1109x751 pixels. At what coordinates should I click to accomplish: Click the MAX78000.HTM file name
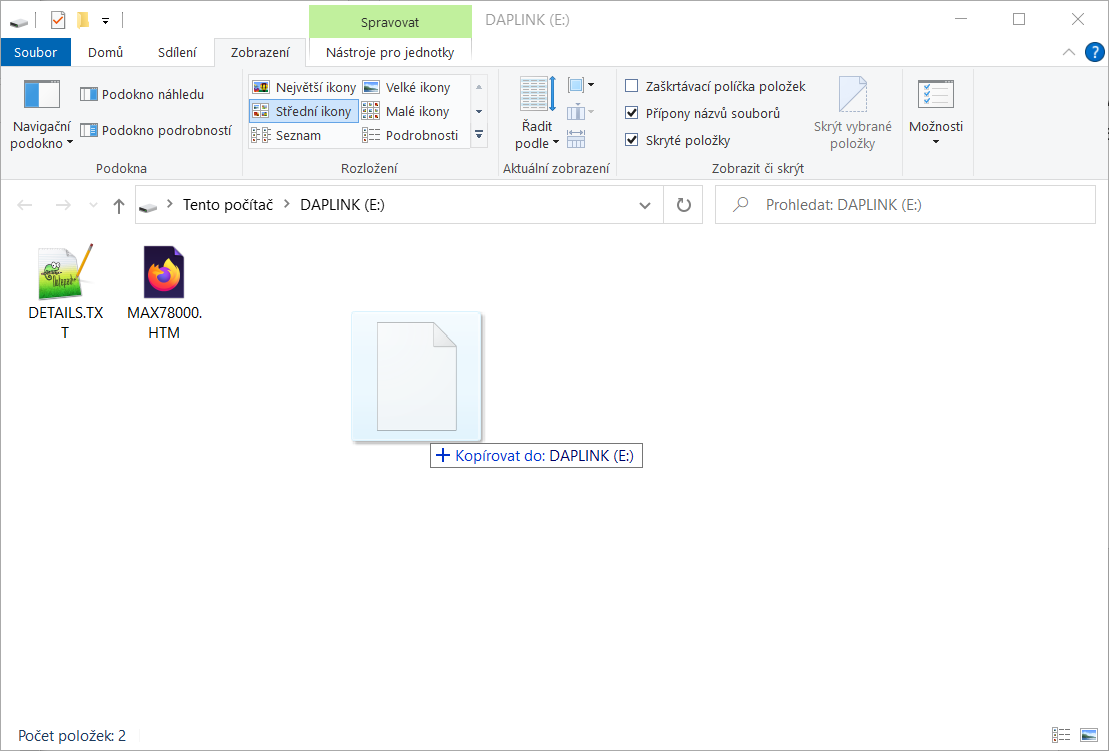click(165, 322)
